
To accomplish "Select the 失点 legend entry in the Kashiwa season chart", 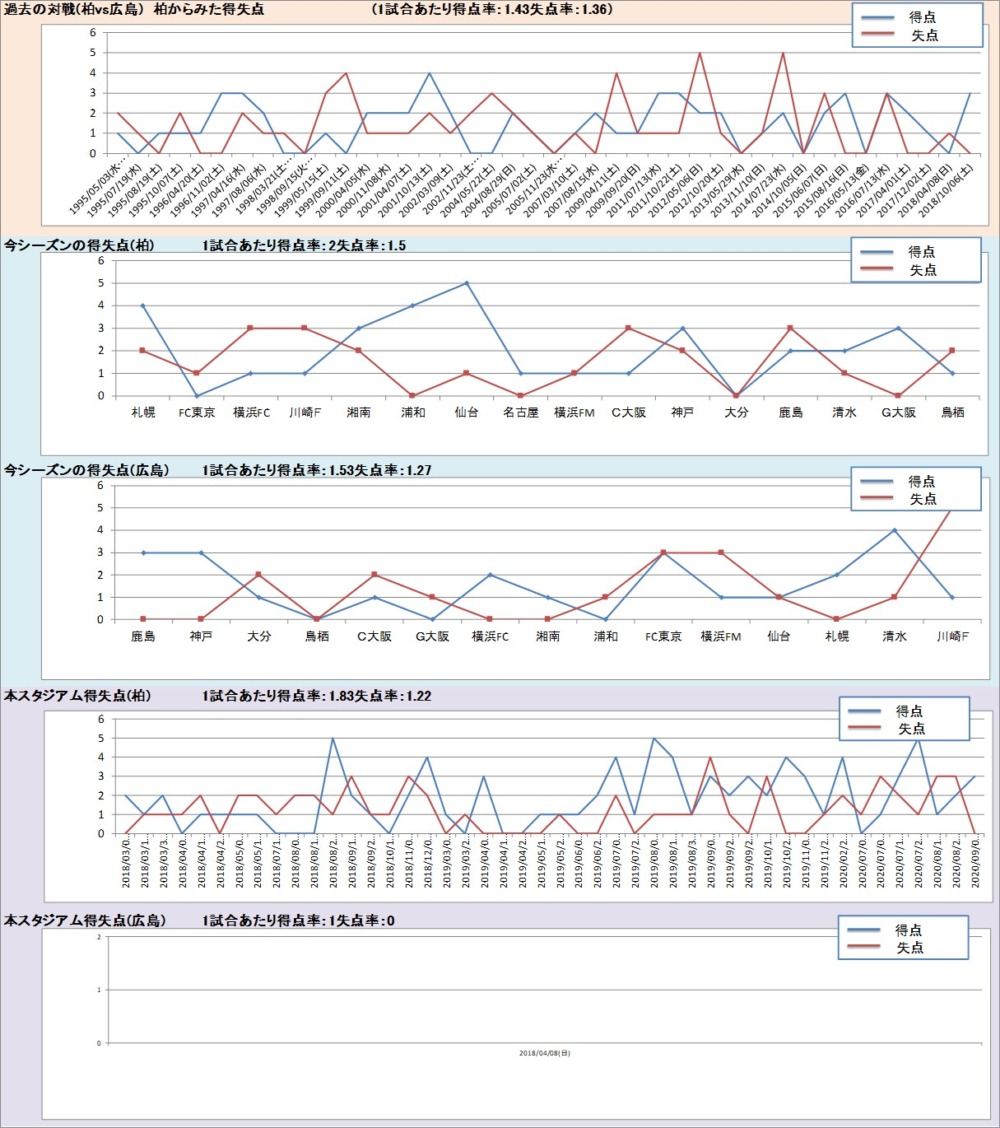I will [922, 272].
